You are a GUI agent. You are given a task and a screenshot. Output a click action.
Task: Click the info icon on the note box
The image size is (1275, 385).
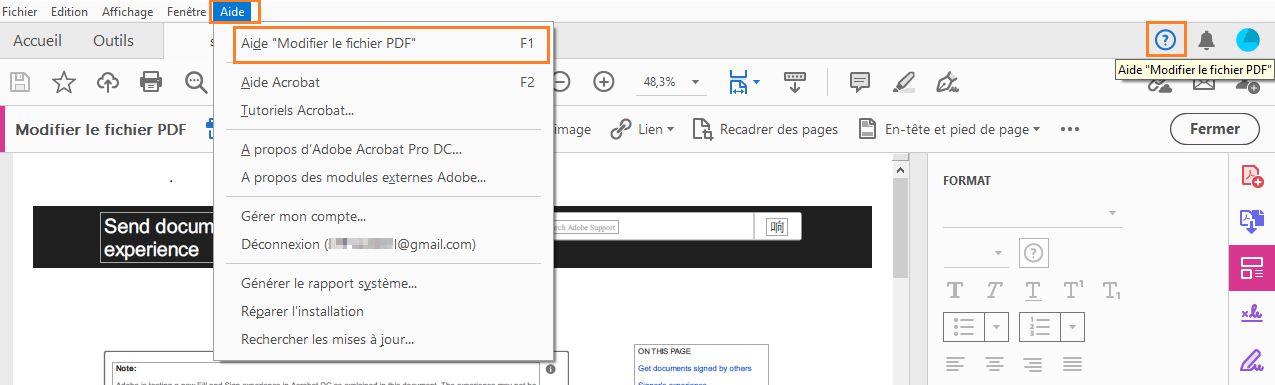point(551,369)
